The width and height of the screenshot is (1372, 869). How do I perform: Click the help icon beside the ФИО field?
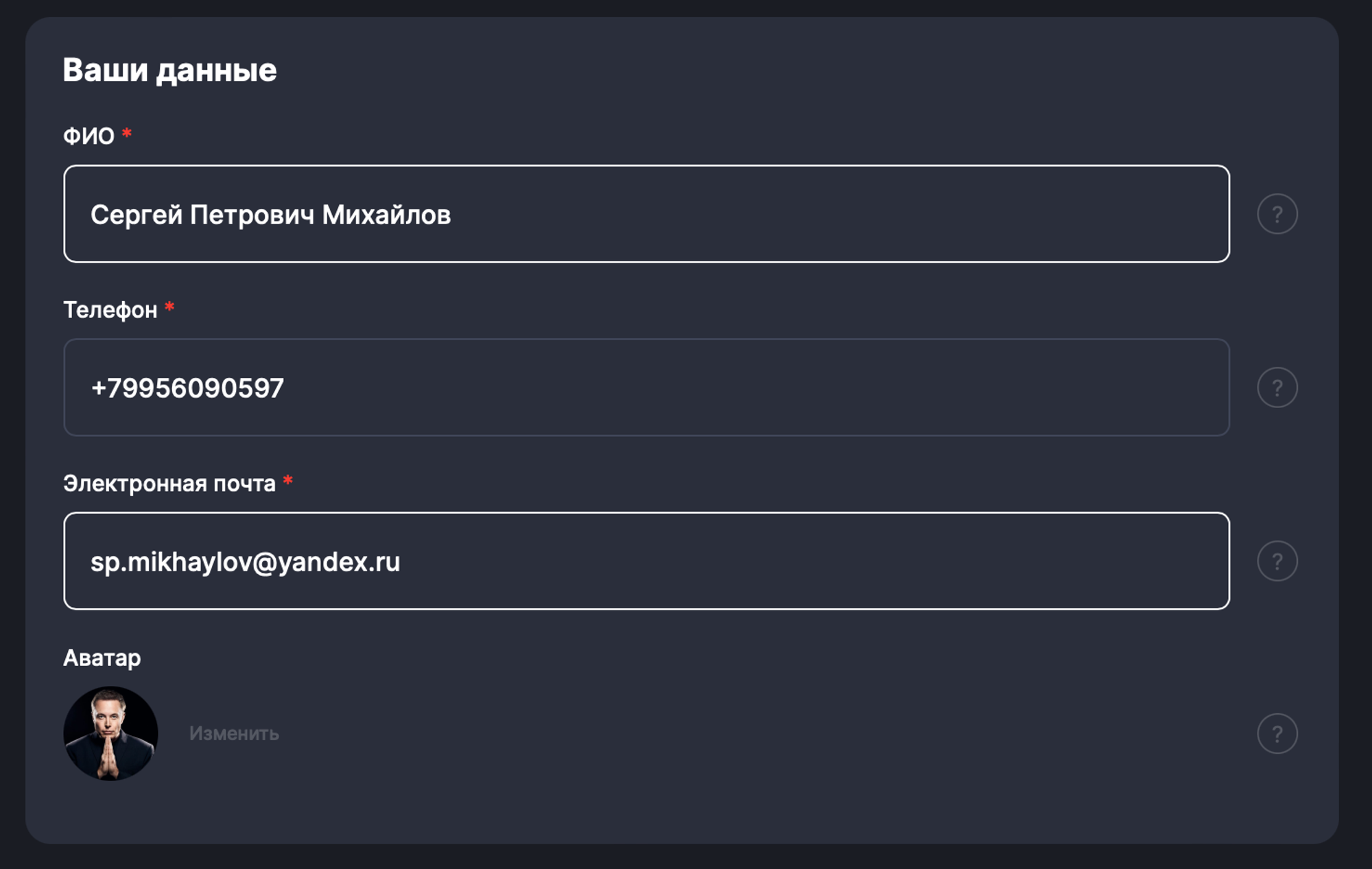click(x=1277, y=214)
